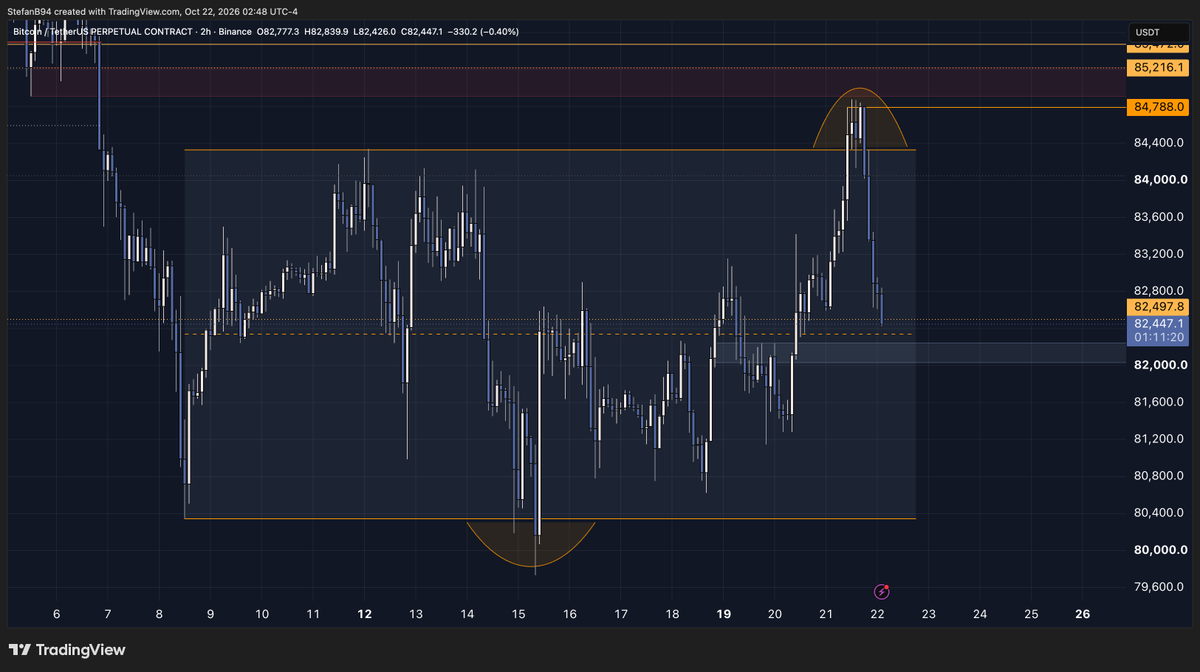Screen dimensions: 1200x672
Task: Click date 24 on the time axis
Action: pos(980,614)
